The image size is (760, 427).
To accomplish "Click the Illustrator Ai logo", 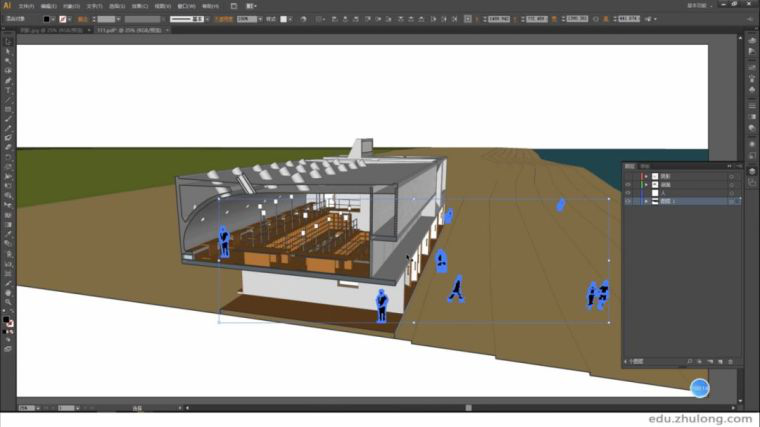I will point(8,5).
